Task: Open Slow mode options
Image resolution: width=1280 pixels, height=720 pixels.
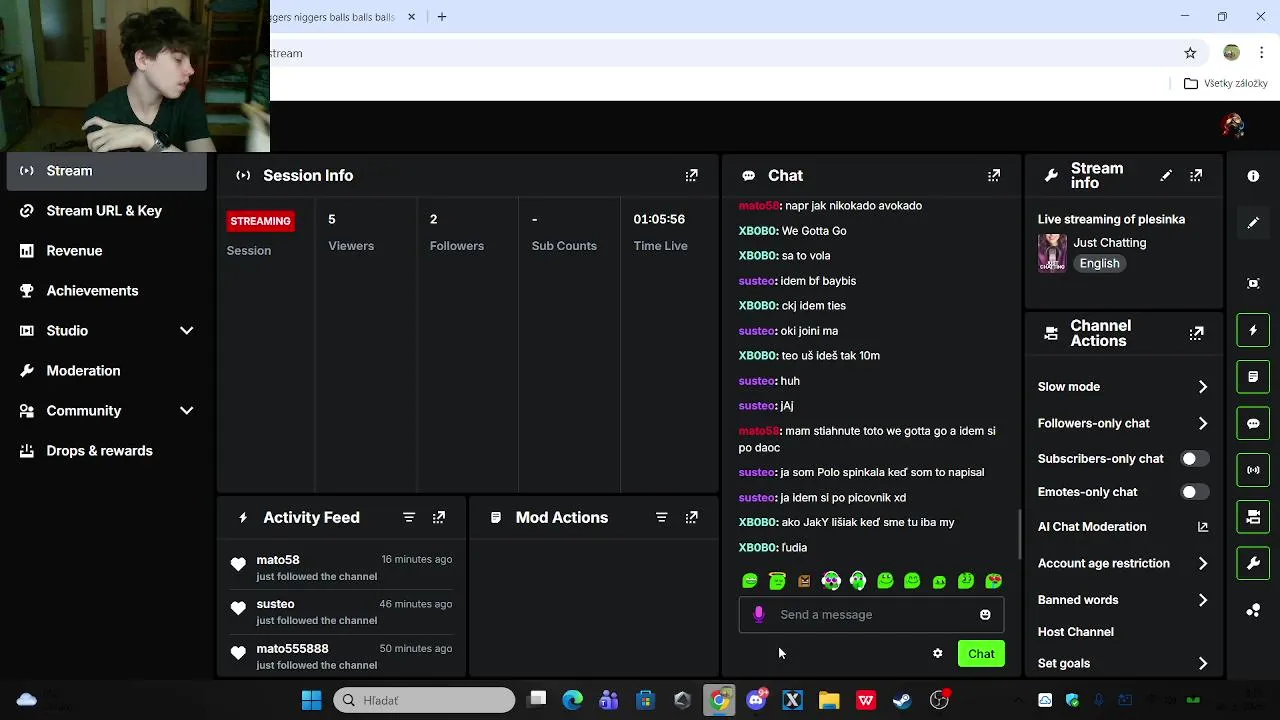Action: click(x=1123, y=387)
